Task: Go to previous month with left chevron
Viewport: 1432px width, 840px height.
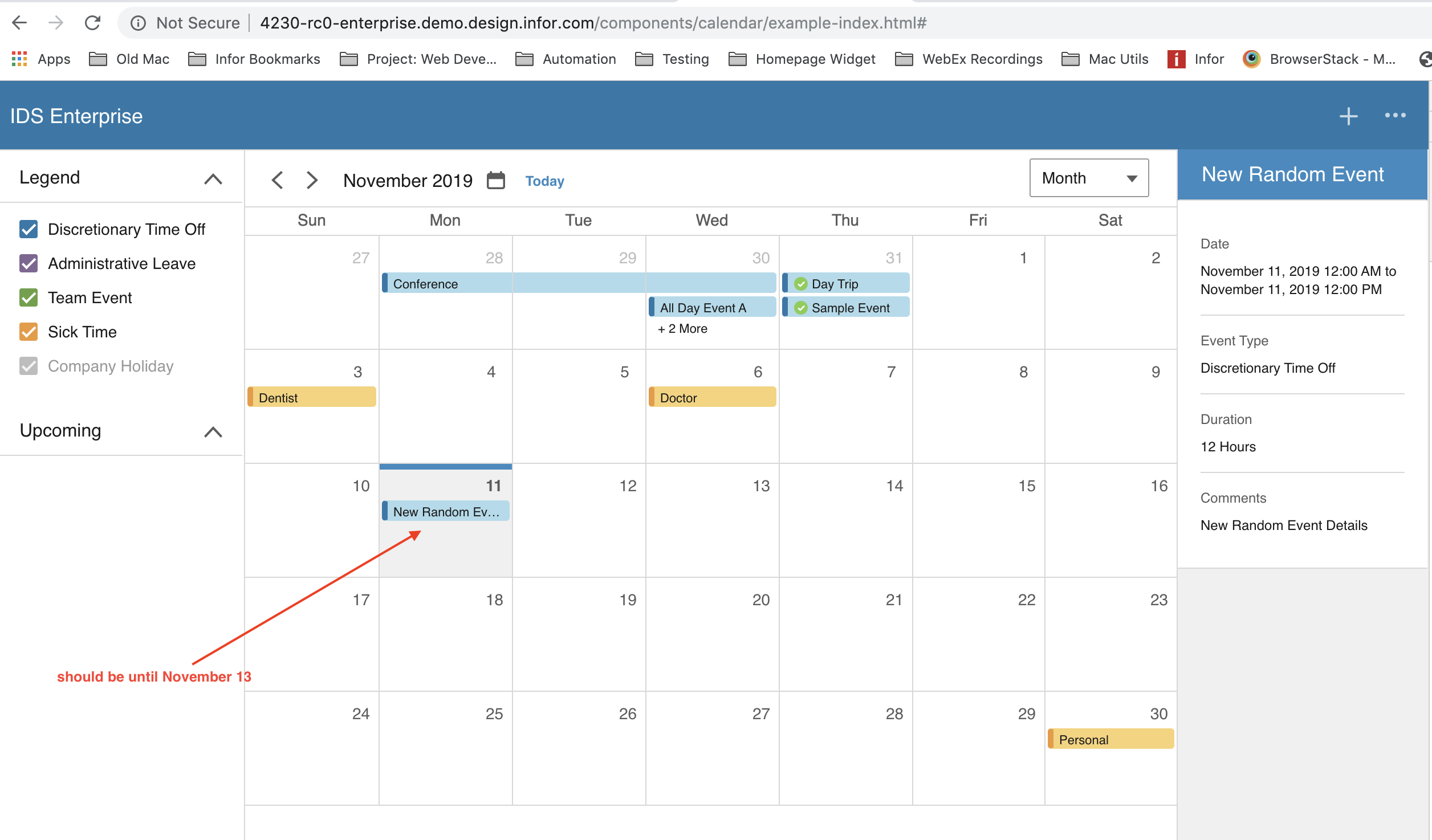Action: click(278, 180)
